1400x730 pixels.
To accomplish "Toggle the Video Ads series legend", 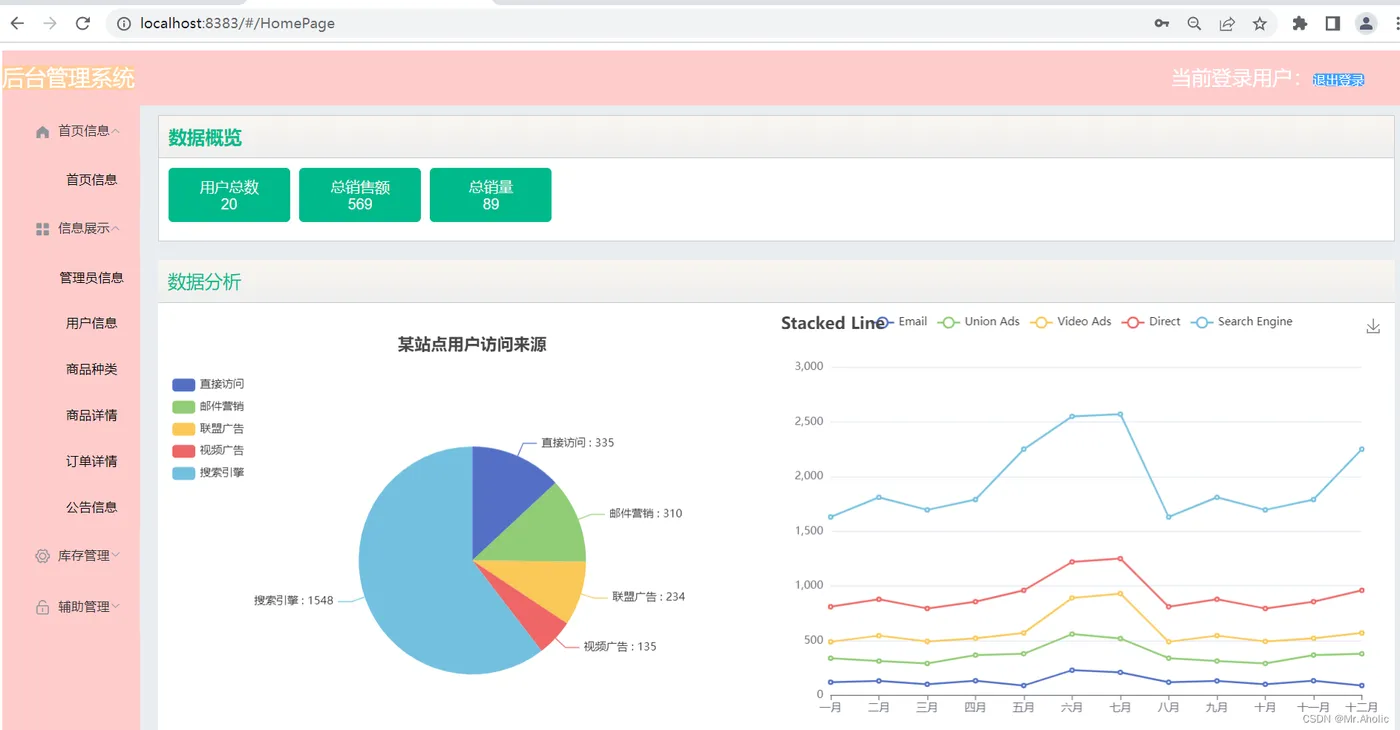I will pos(1071,322).
